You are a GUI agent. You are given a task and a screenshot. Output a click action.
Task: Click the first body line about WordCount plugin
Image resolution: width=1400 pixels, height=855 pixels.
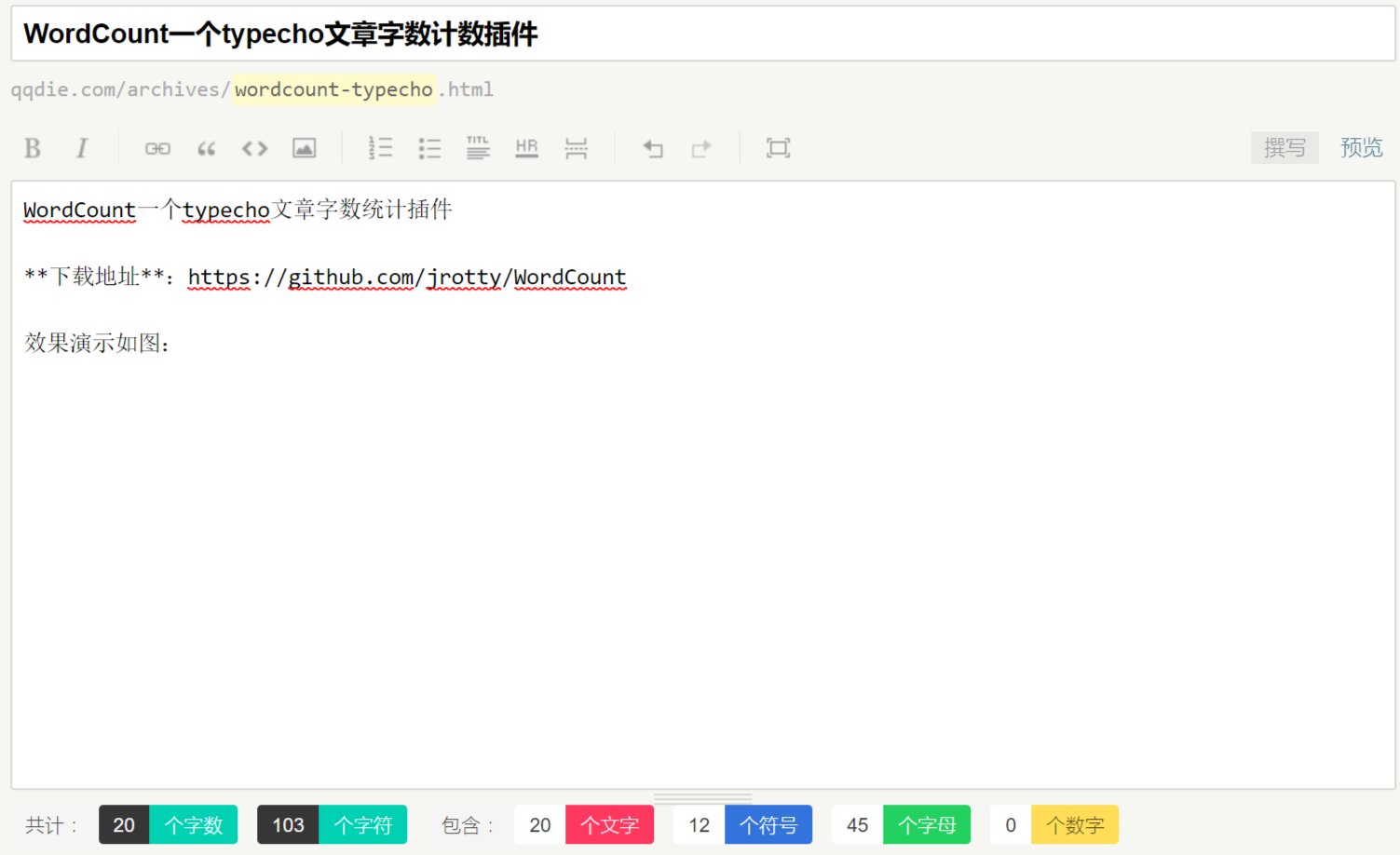pos(238,210)
